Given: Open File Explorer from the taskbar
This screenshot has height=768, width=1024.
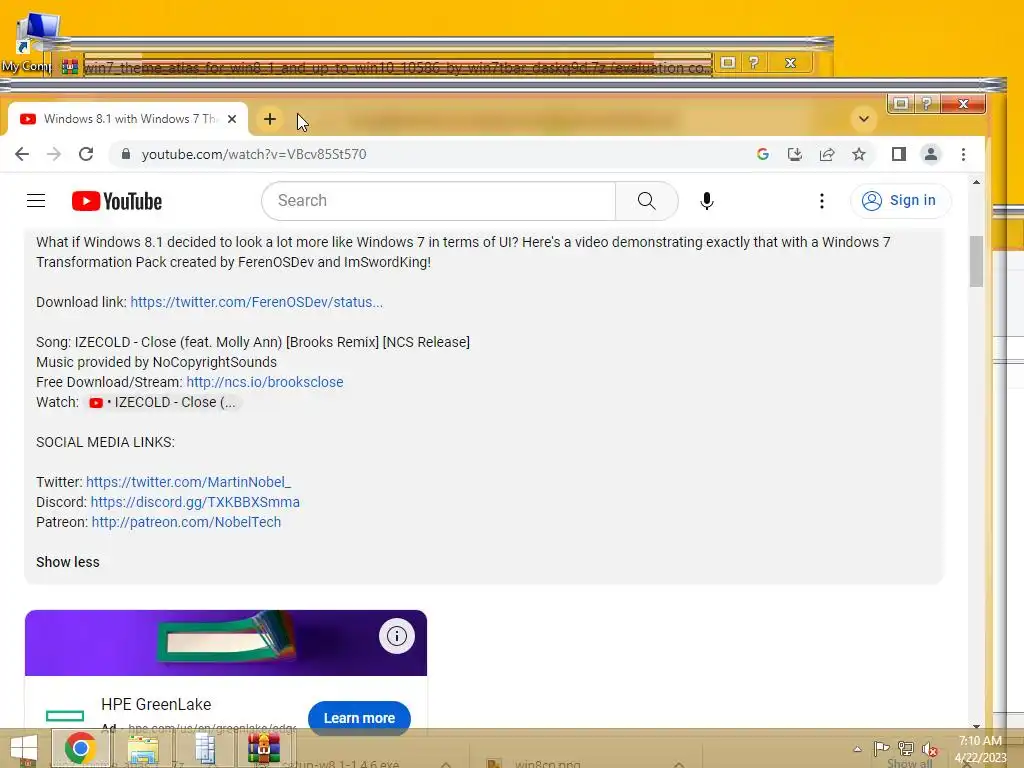Looking at the screenshot, I should pos(143,749).
